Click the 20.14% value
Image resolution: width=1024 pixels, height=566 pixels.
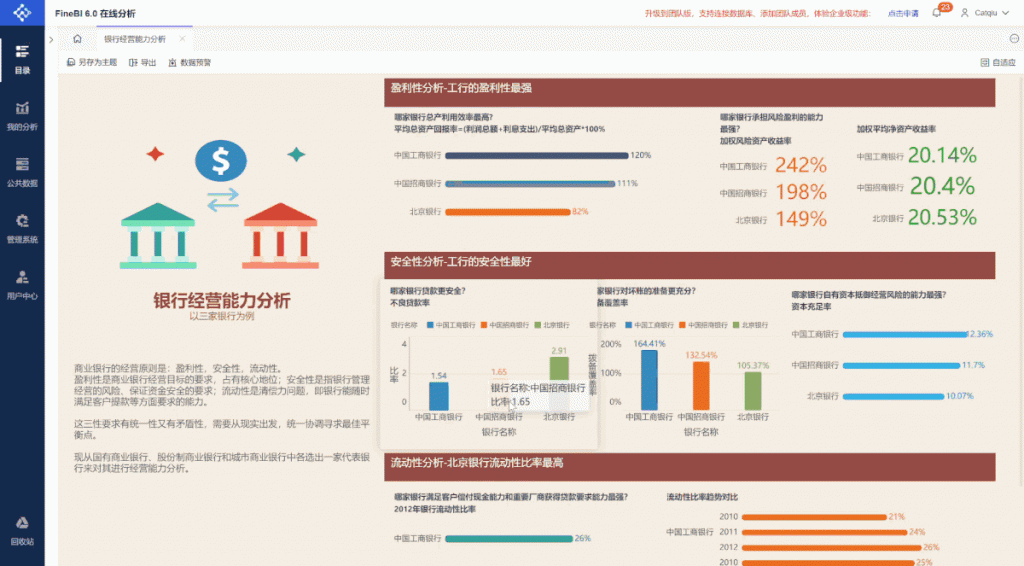coord(942,155)
